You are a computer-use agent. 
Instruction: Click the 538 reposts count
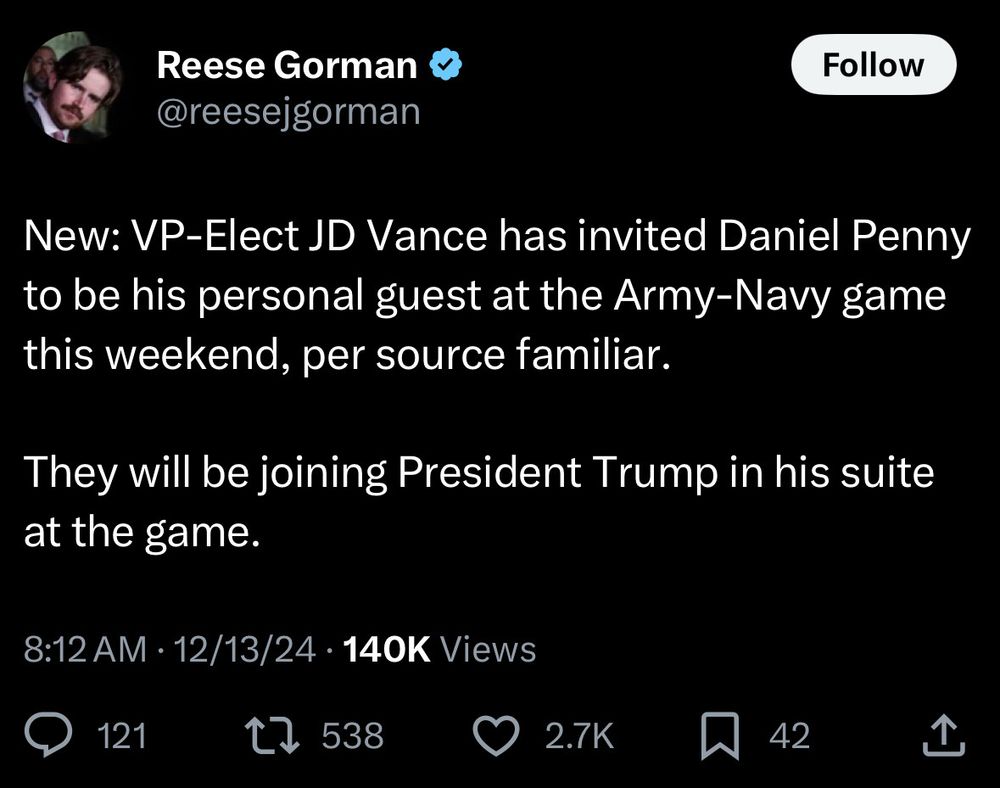(x=353, y=737)
